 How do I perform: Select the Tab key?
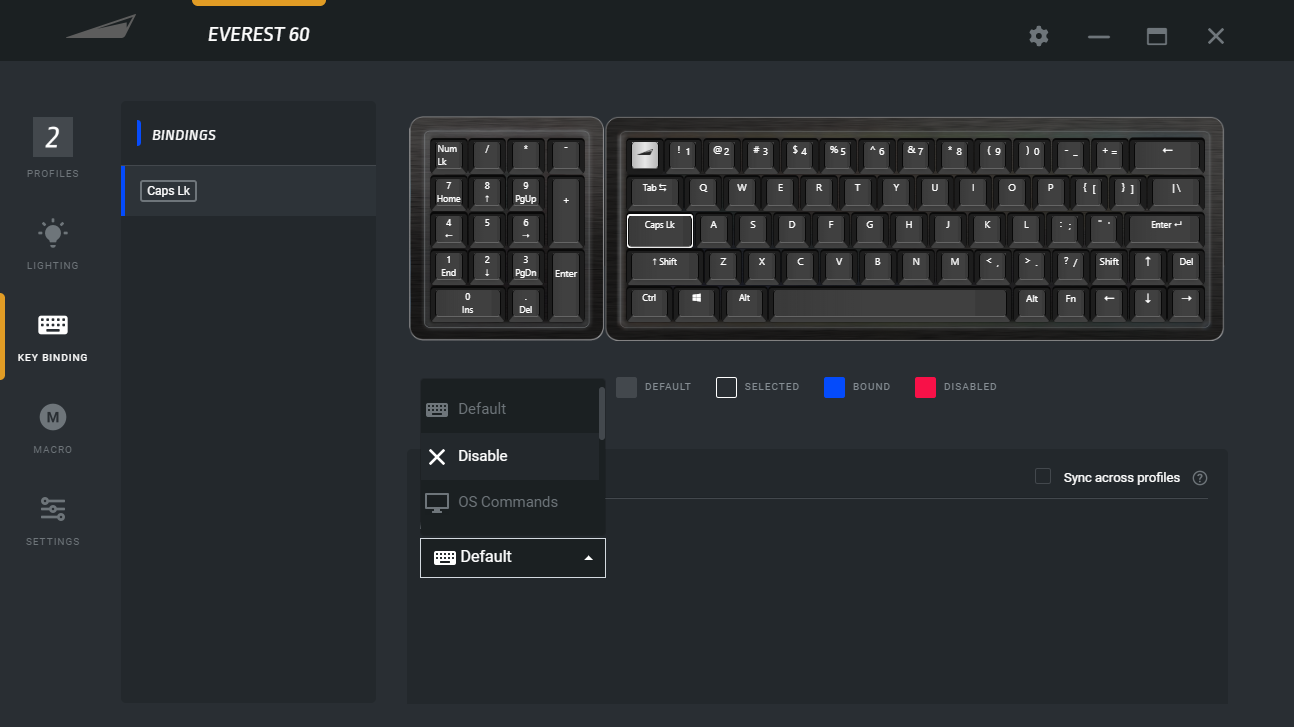tap(655, 191)
